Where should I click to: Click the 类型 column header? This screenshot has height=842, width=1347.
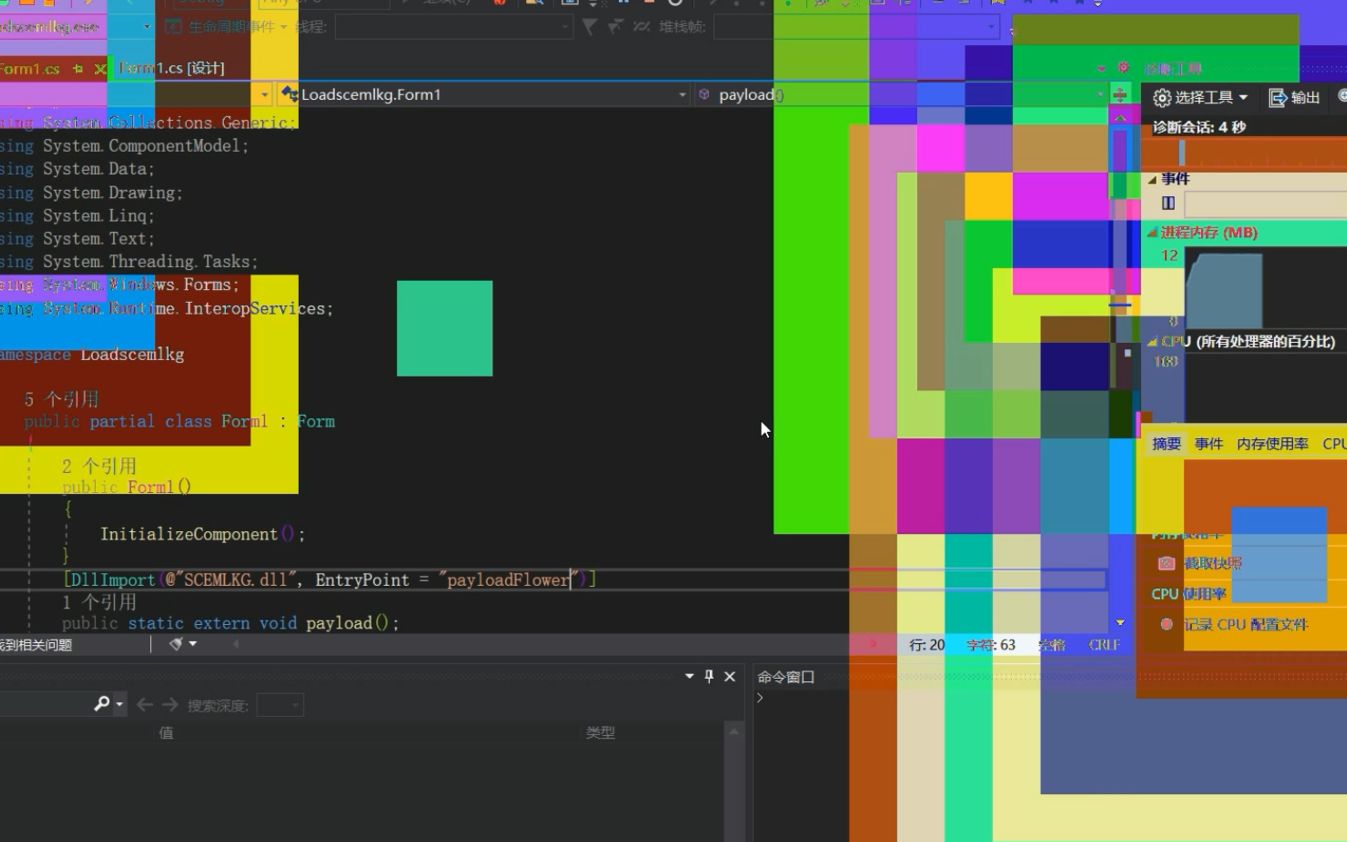[x=600, y=733]
